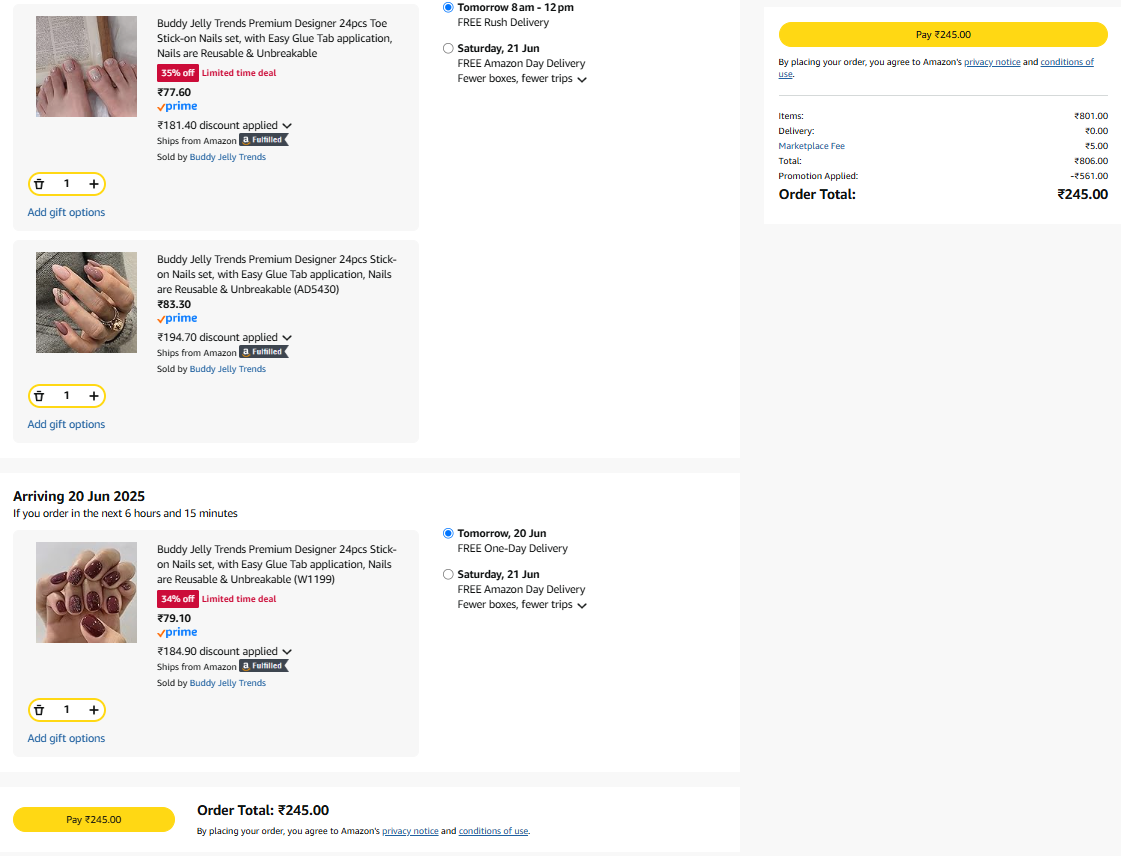Click the ₹77.60 item price
The height and width of the screenshot is (856, 1121).
[174, 92]
